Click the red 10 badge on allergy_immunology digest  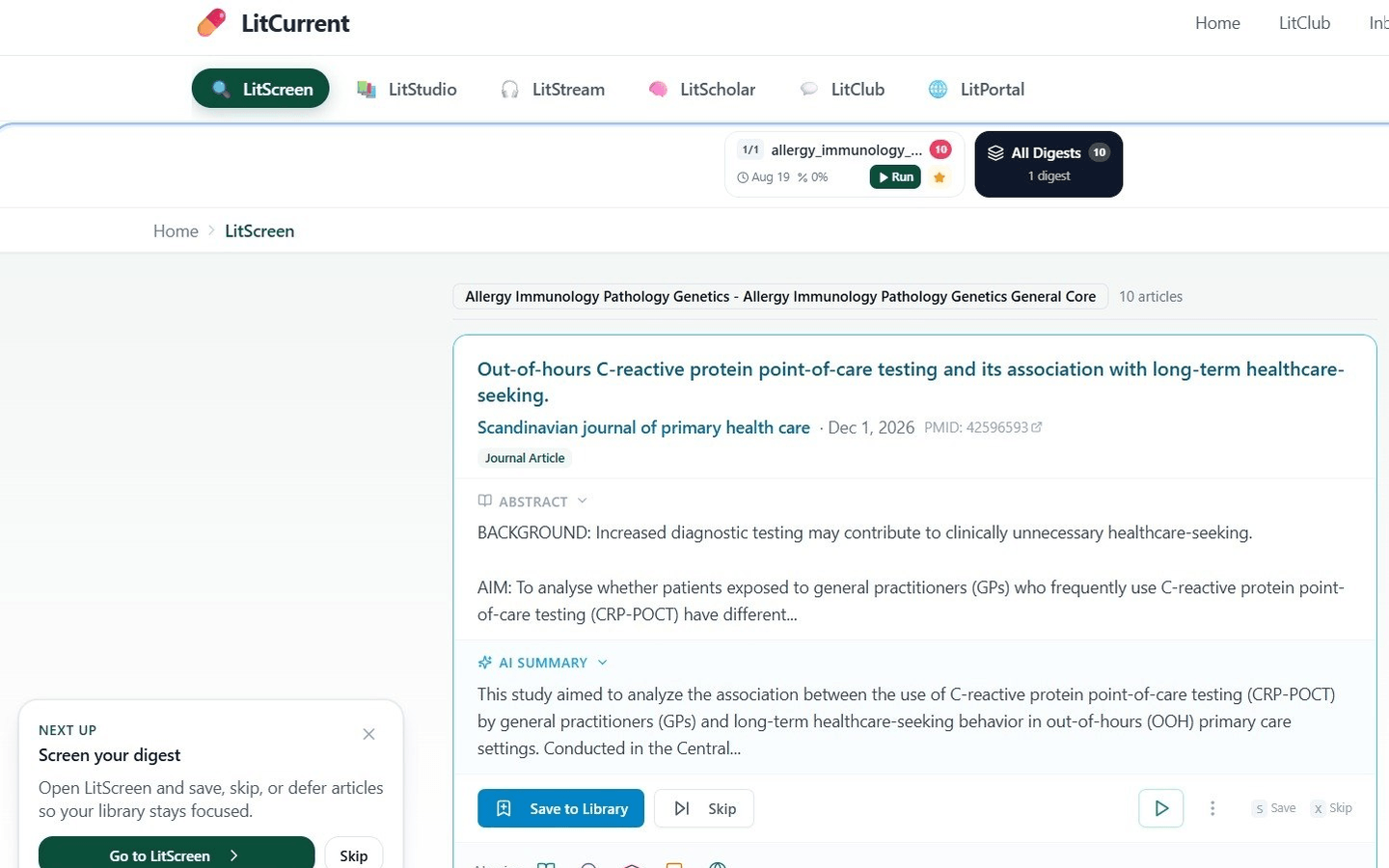coord(940,149)
